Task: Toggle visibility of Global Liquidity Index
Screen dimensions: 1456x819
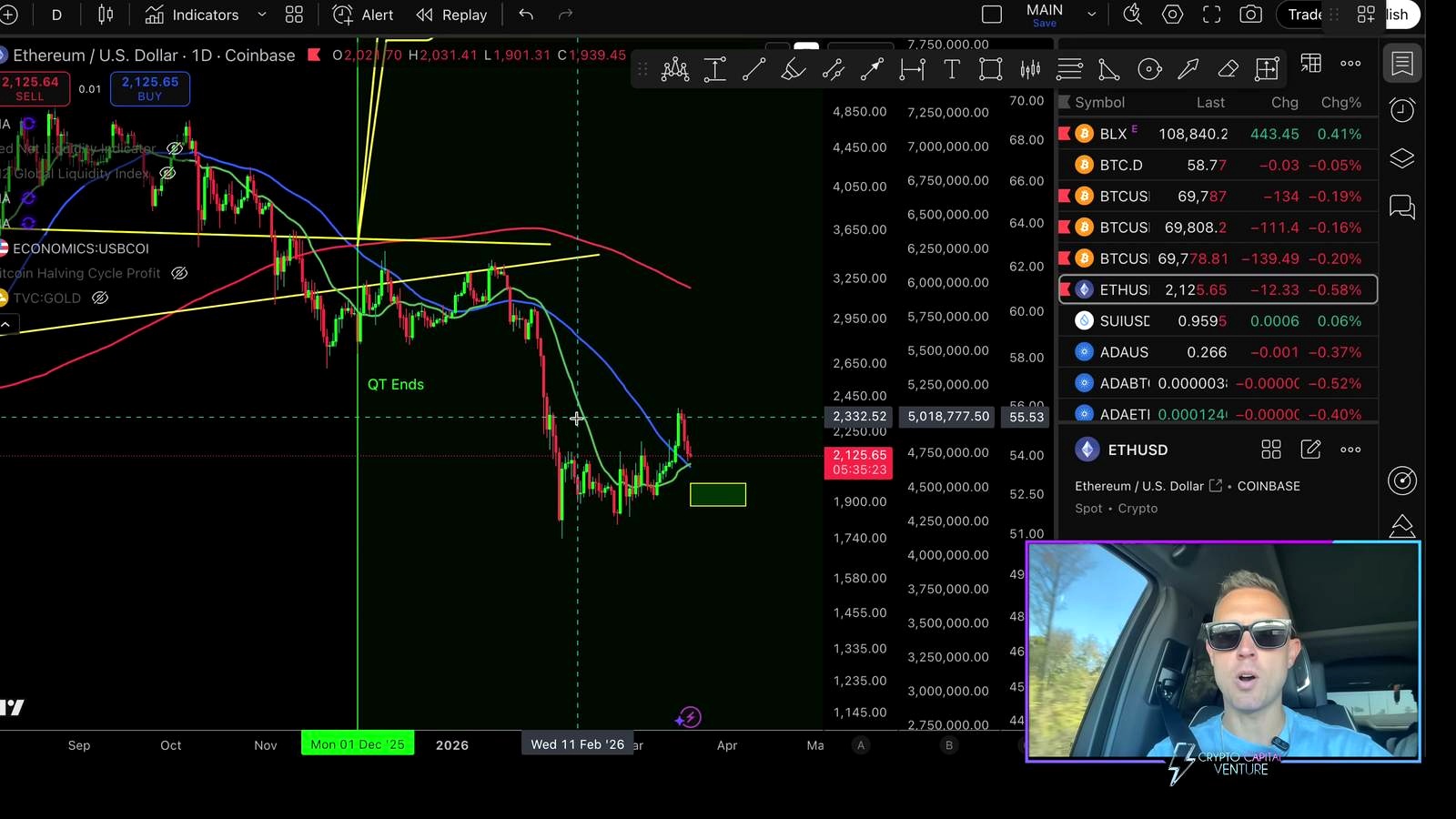Action: pos(167,173)
